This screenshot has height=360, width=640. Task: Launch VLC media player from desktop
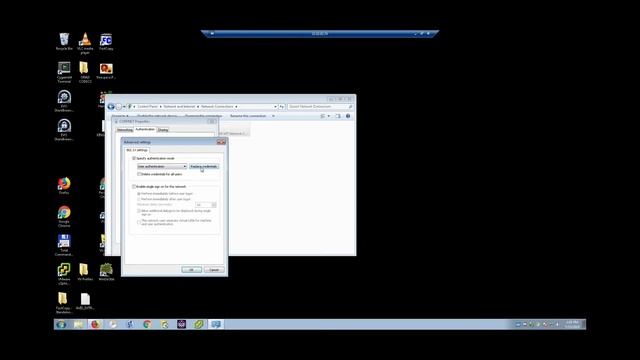[x=85, y=43]
